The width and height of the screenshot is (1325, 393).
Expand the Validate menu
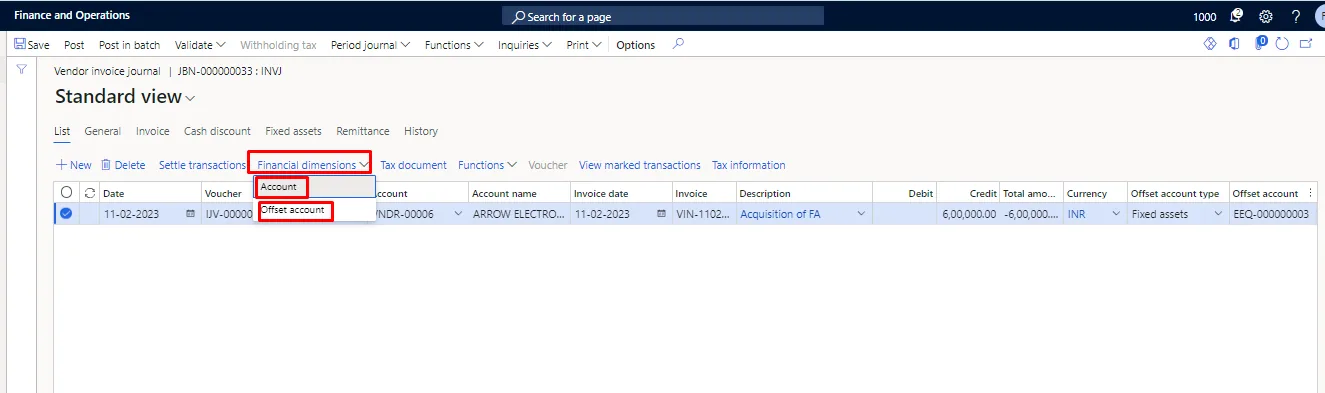[x=200, y=45]
